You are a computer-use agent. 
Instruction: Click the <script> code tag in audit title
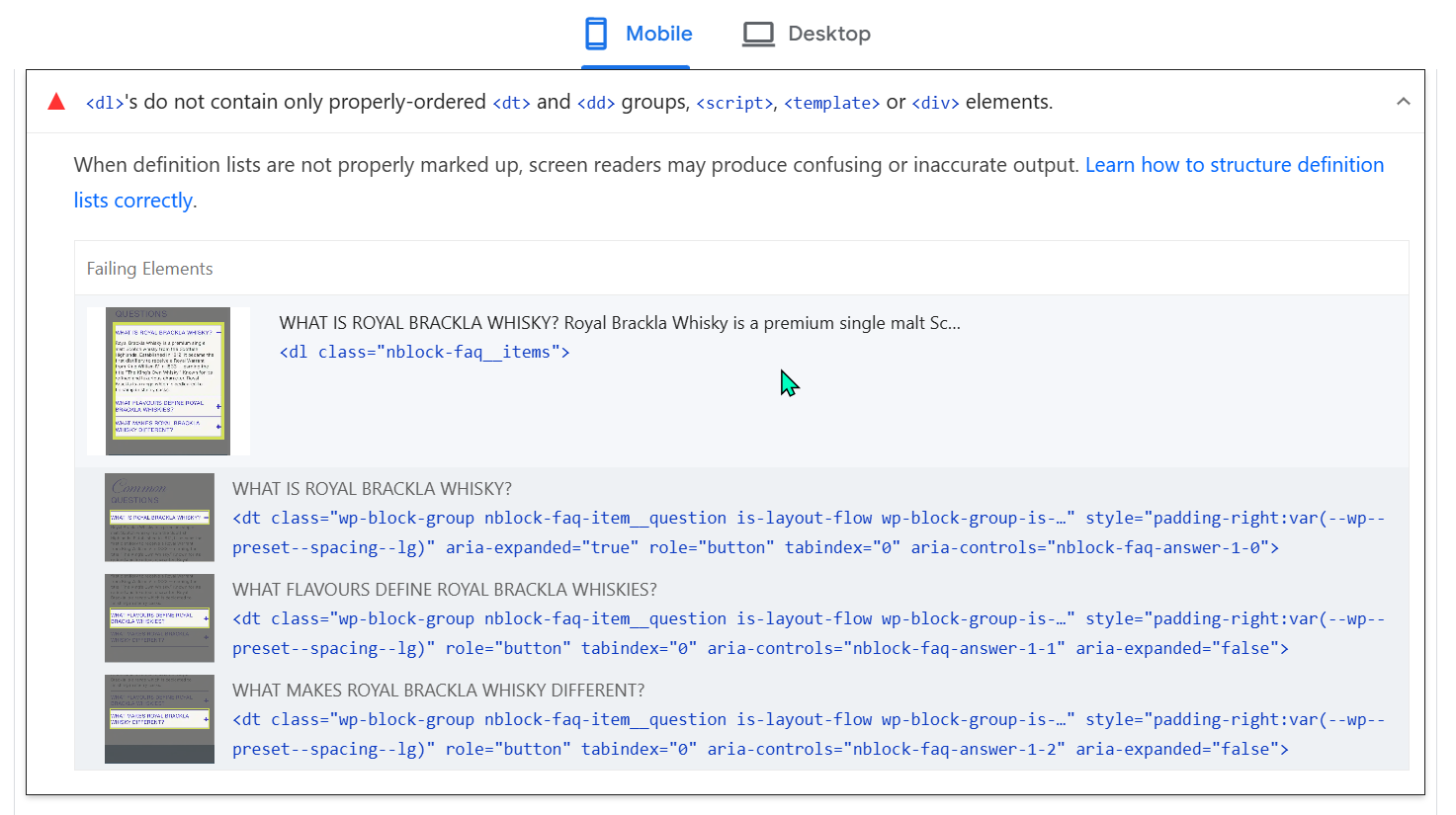[734, 103]
